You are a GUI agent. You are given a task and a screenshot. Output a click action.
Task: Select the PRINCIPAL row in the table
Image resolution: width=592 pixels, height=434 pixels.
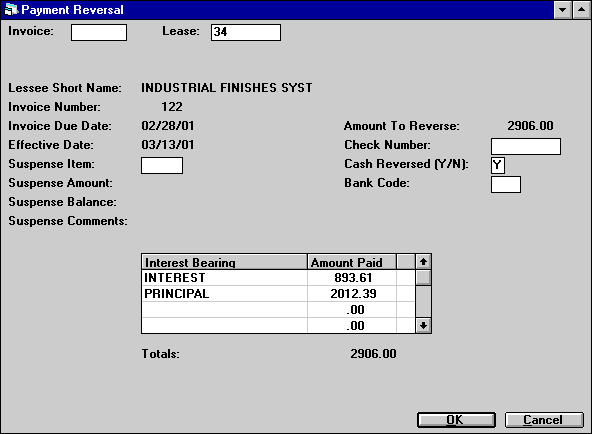coord(278,294)
